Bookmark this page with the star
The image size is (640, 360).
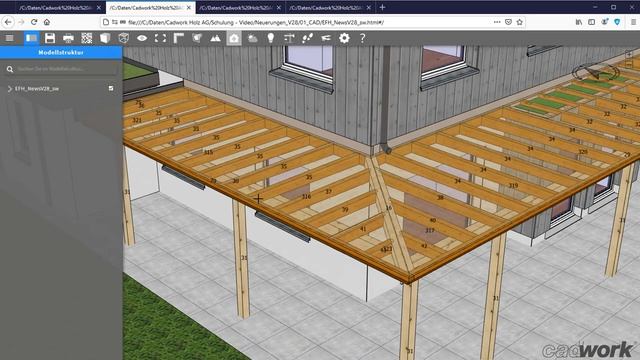519,22
